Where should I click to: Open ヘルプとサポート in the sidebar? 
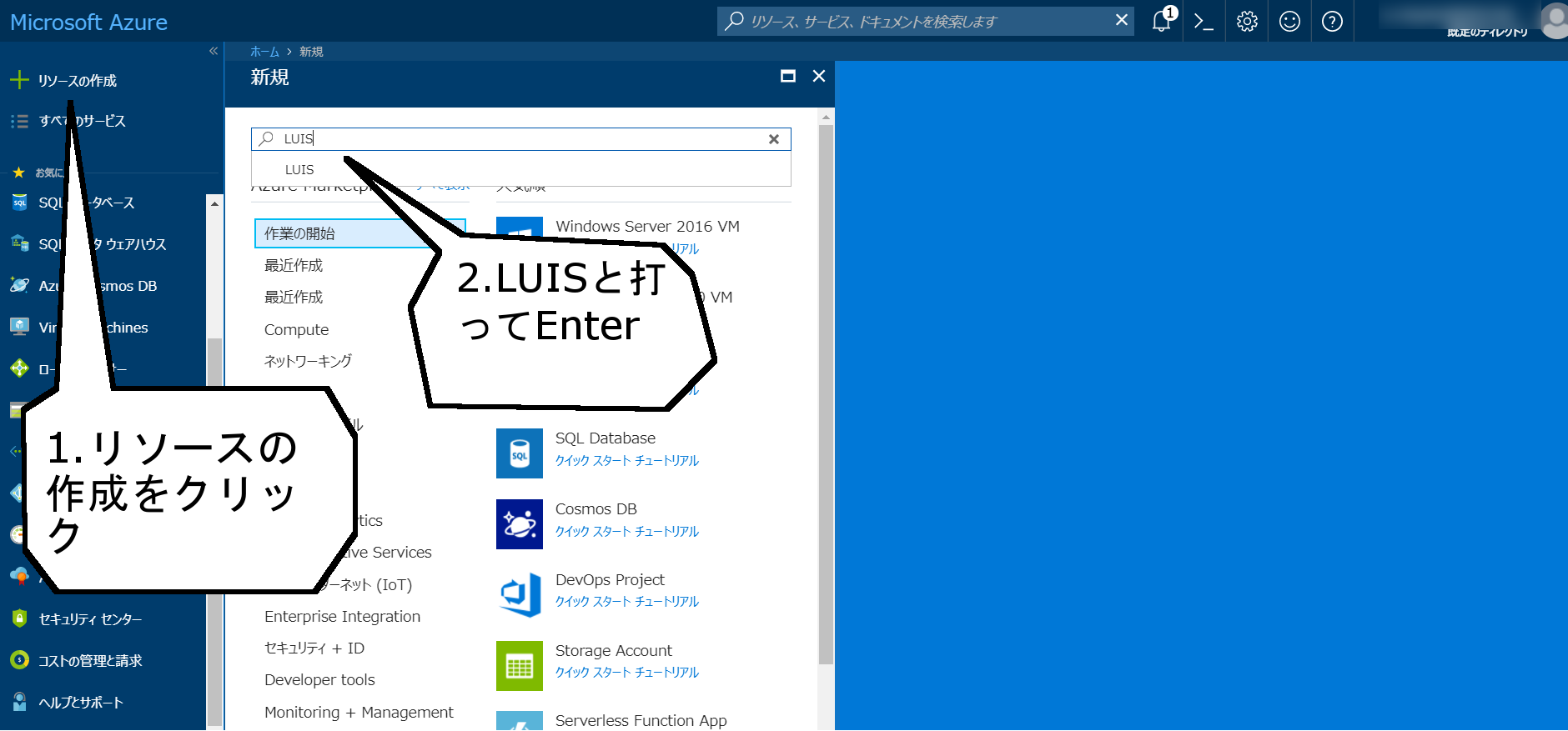[x=81, y=702]
